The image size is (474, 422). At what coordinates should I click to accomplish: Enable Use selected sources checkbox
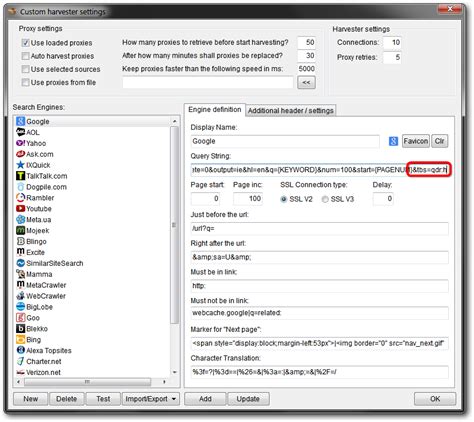25,69
